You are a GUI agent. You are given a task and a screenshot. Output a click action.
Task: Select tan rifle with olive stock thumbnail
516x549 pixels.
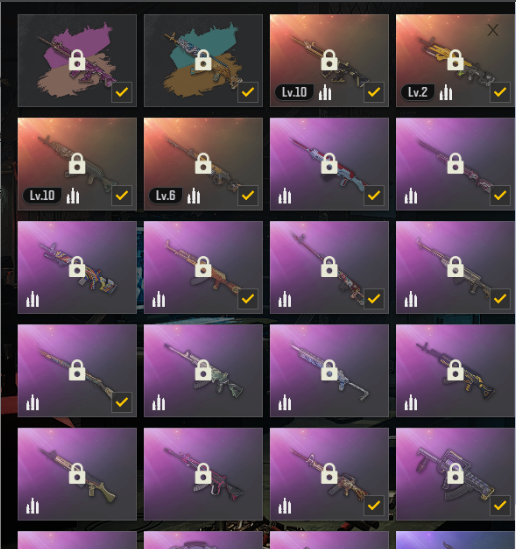click(x=77, y=474)
